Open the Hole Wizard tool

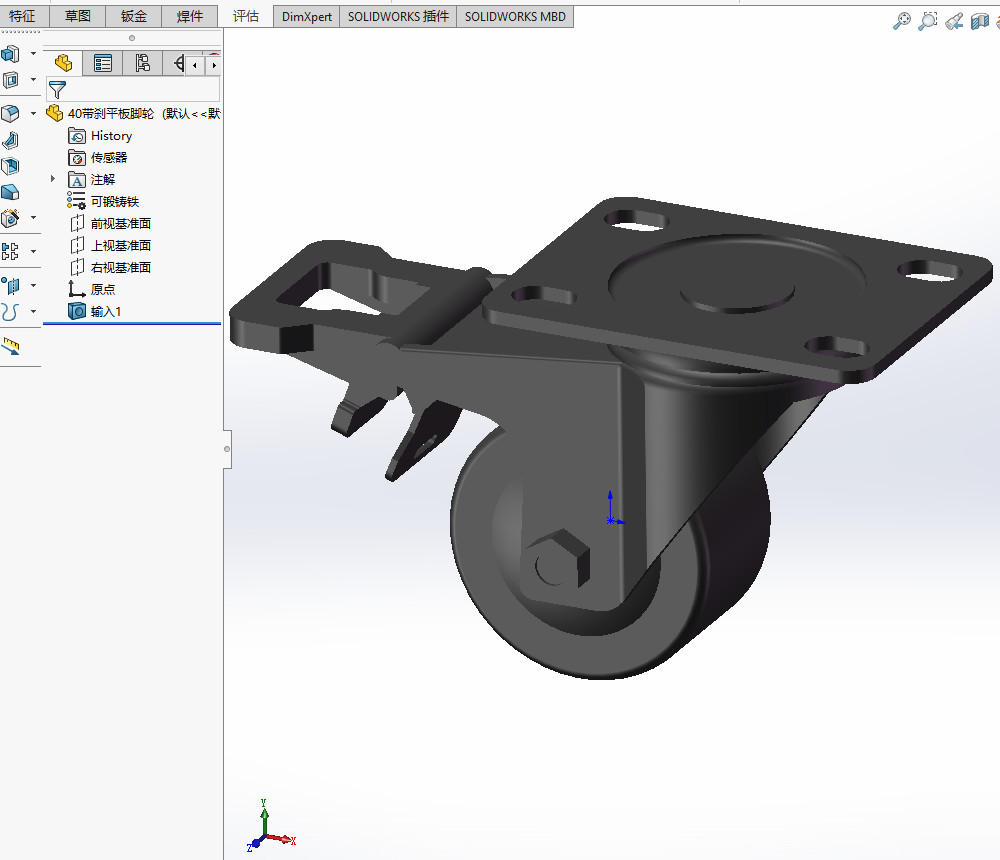tap(10, 219)
